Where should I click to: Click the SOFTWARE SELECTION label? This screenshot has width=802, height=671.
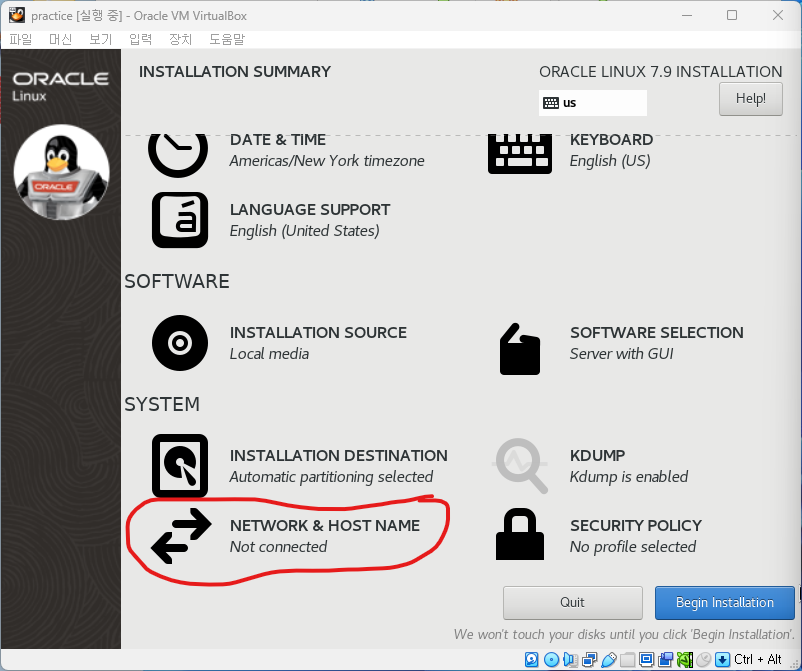pos(657,332)
